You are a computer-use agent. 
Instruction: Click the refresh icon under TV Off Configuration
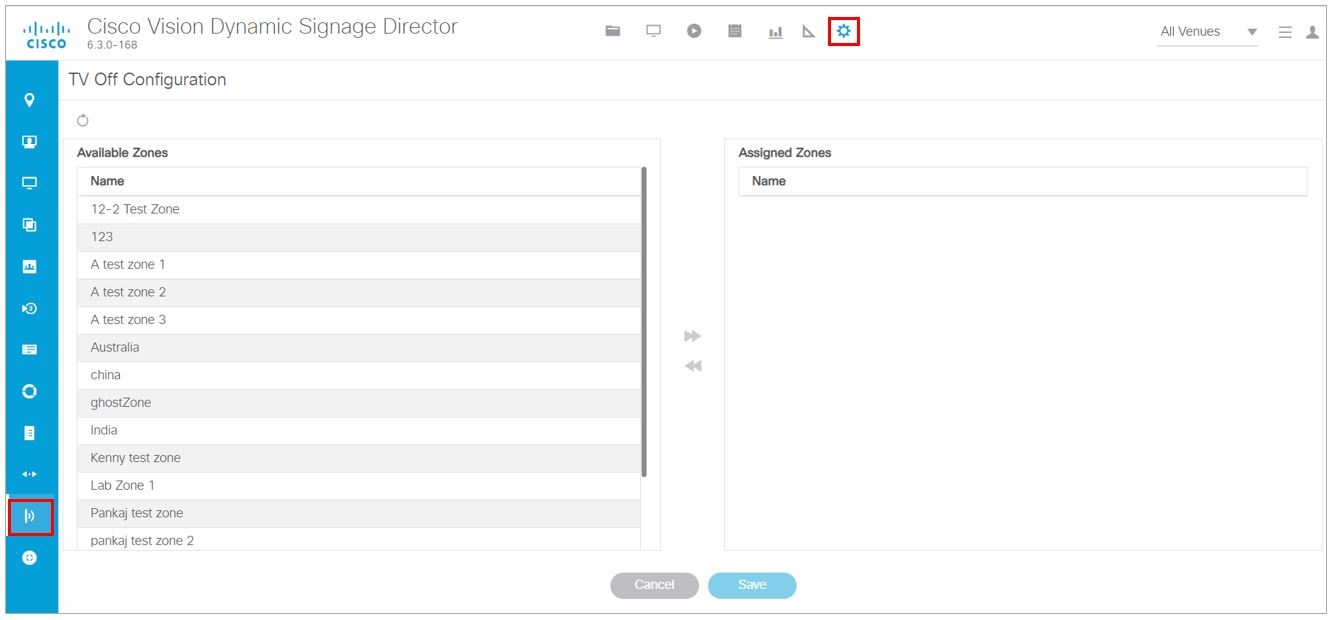pyautogui.click(x=83, y=121)
